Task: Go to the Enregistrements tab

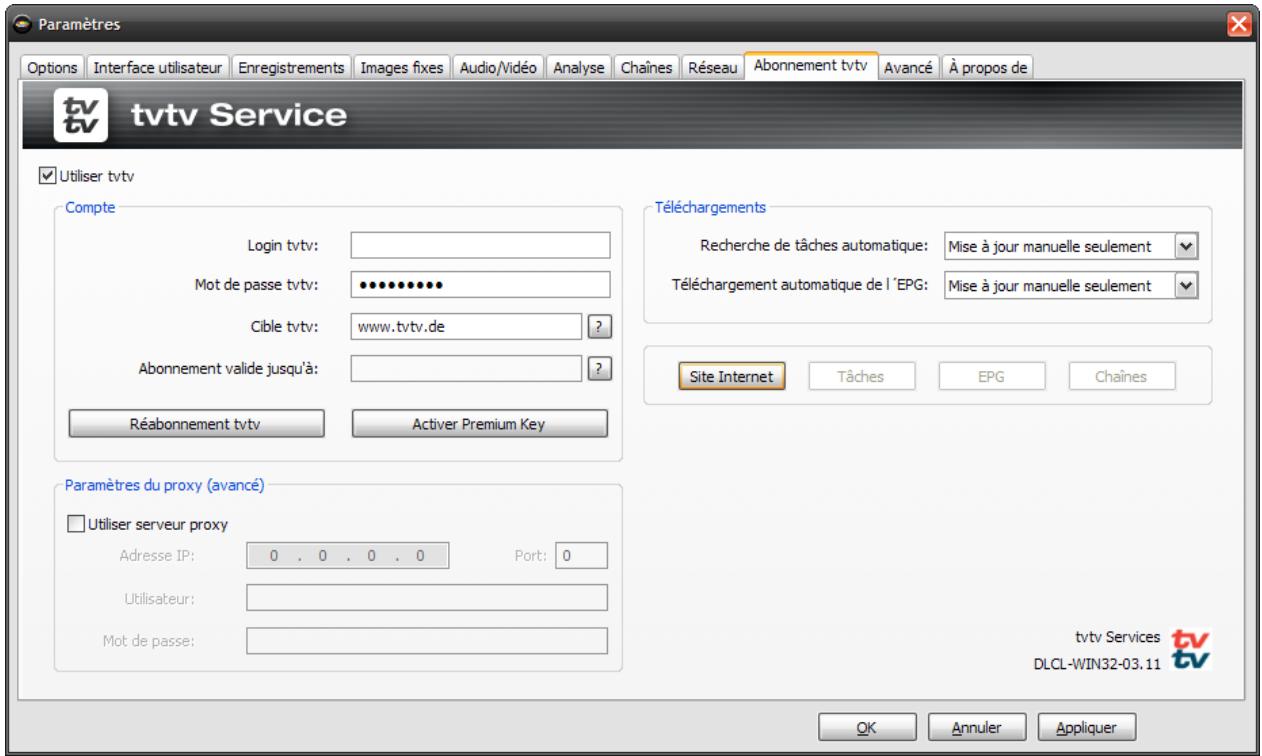Action: [x=292, y=67]
